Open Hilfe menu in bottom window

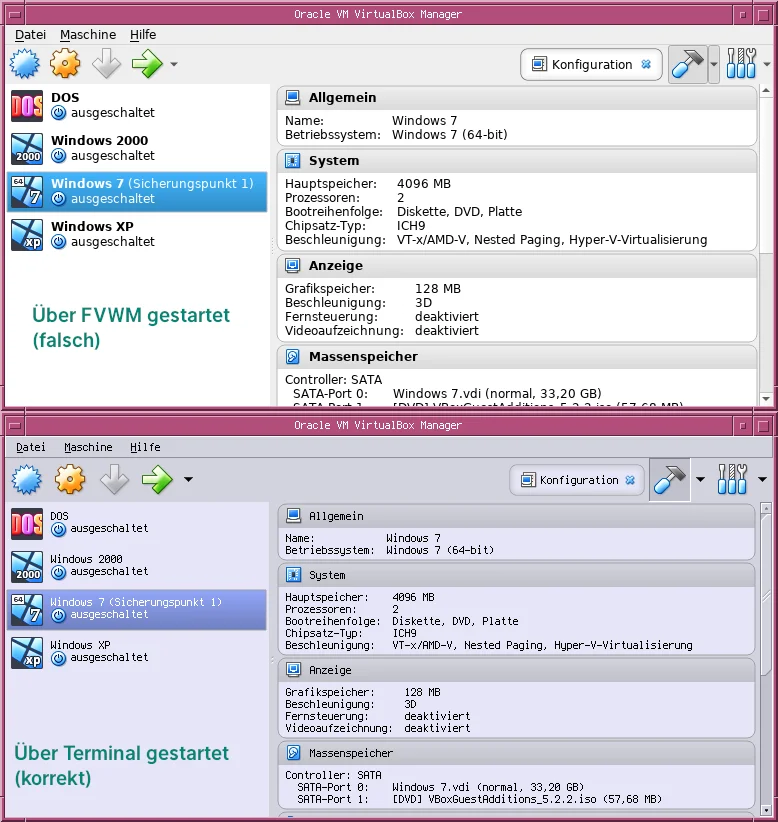coord(145,447)
